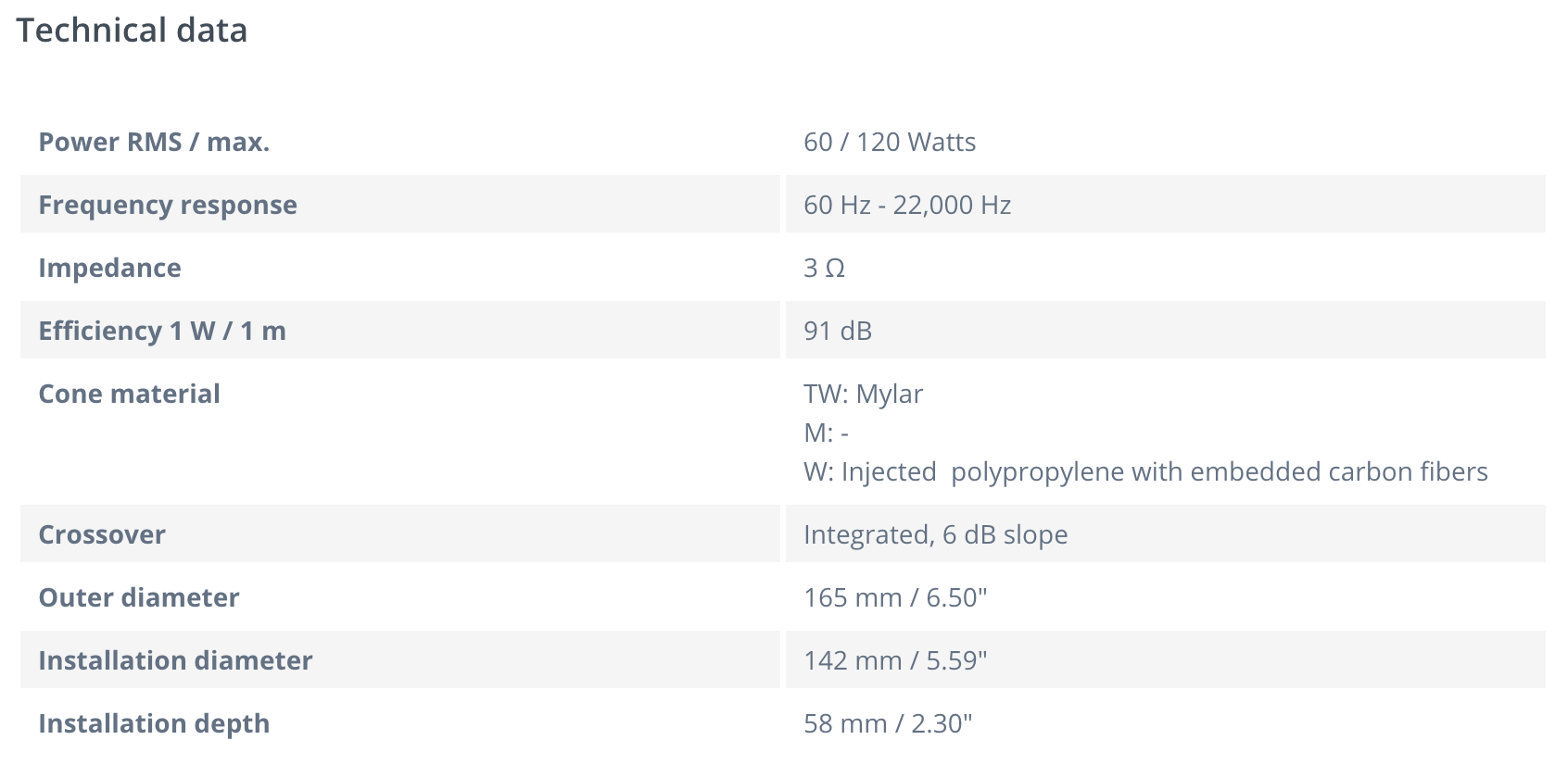This screenshot has height=765, width=1568.
Task: Click the "TW: Mylar" text line
Action: pyautogui.click(x=863, y=394)
